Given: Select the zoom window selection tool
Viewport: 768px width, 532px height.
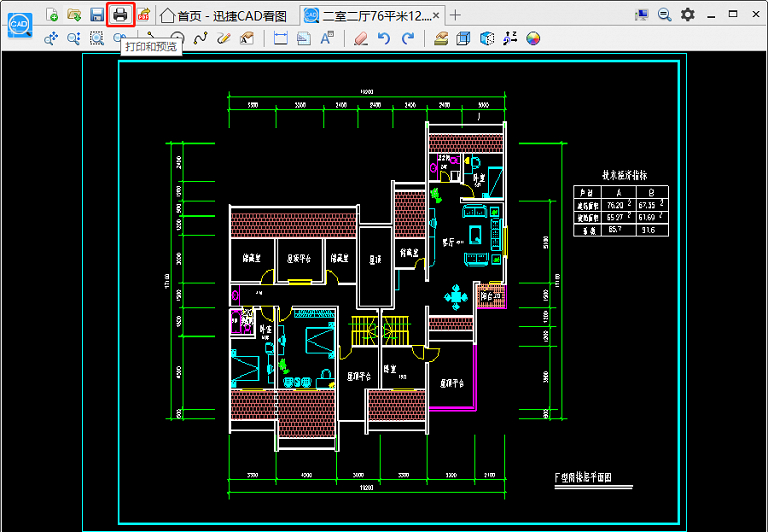Looking at the screenshot, I should (97, 39).
